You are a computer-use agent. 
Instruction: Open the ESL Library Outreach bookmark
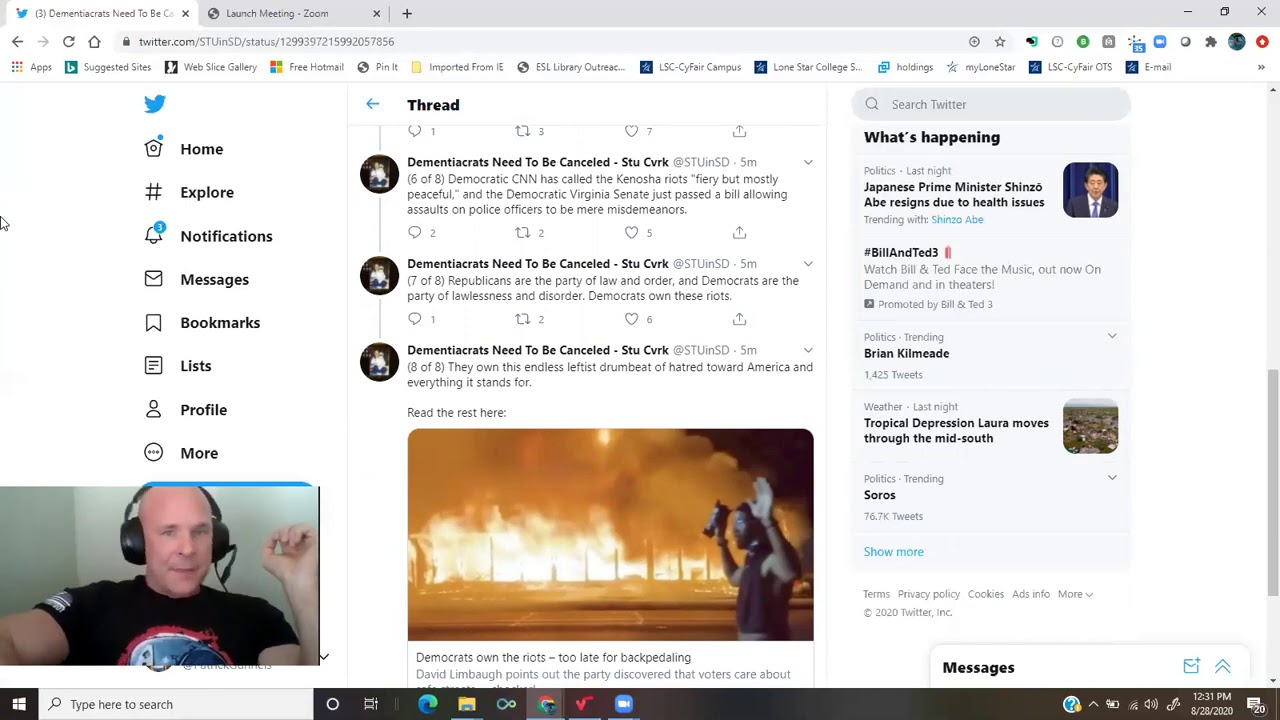click(x=570, y=67)
